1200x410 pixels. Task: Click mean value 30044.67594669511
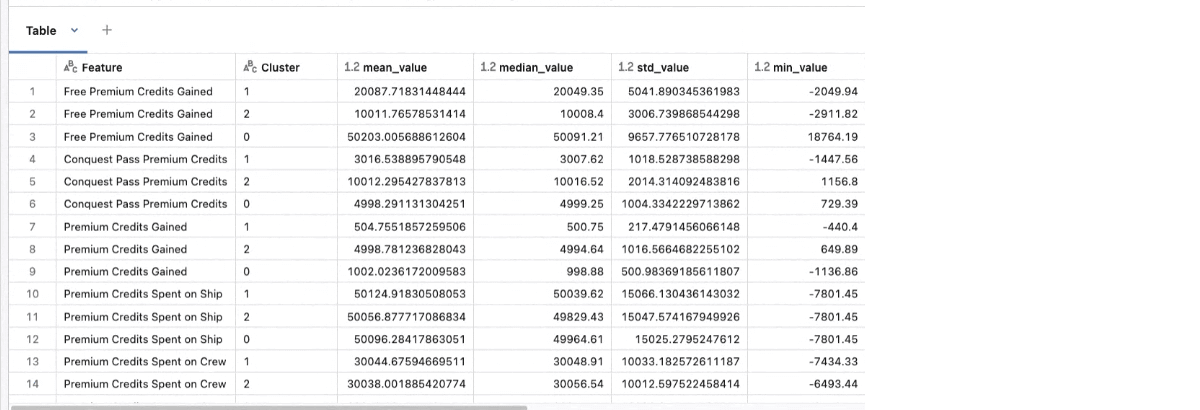[x=410, y=361]
